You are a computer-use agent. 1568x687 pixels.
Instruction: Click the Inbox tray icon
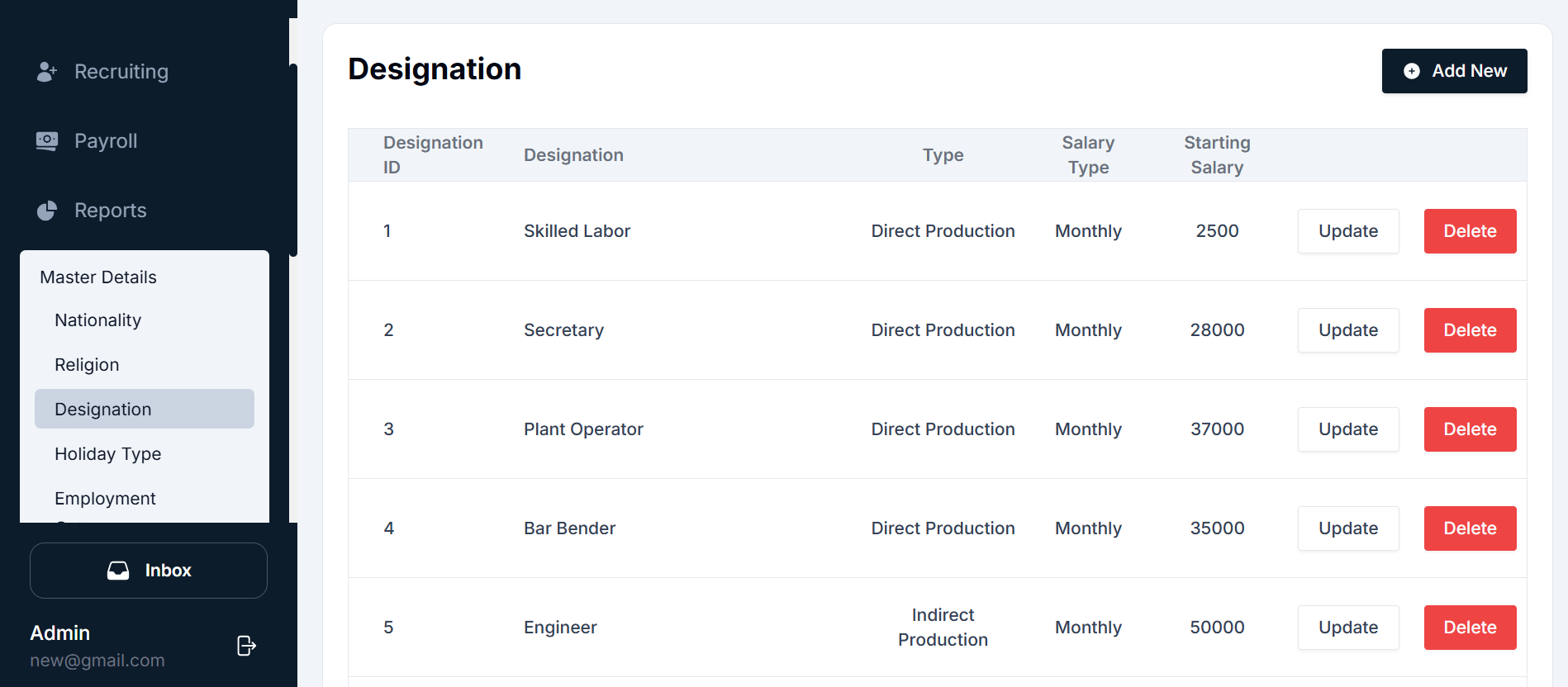coord(118,571)
